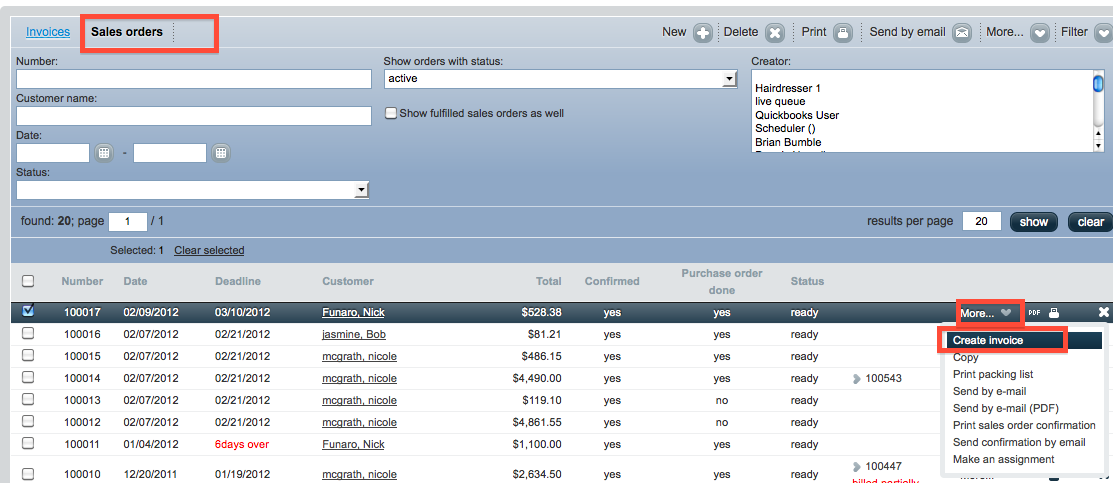
Task: Switch to the Invoices tab
Action: click(x=48, y=32)
